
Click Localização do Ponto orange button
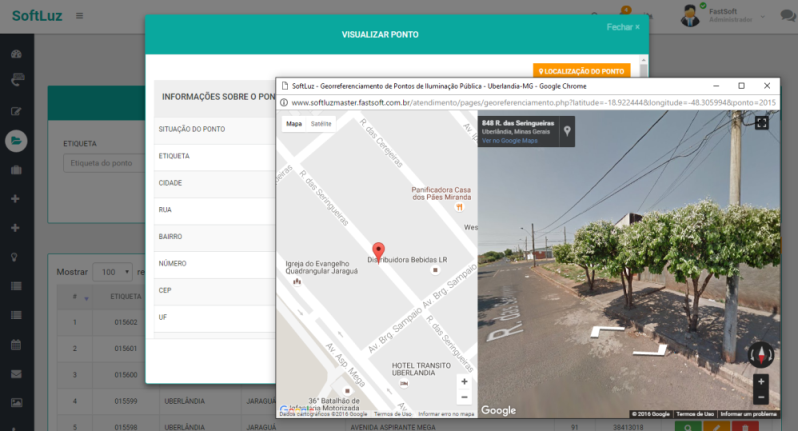582,71
